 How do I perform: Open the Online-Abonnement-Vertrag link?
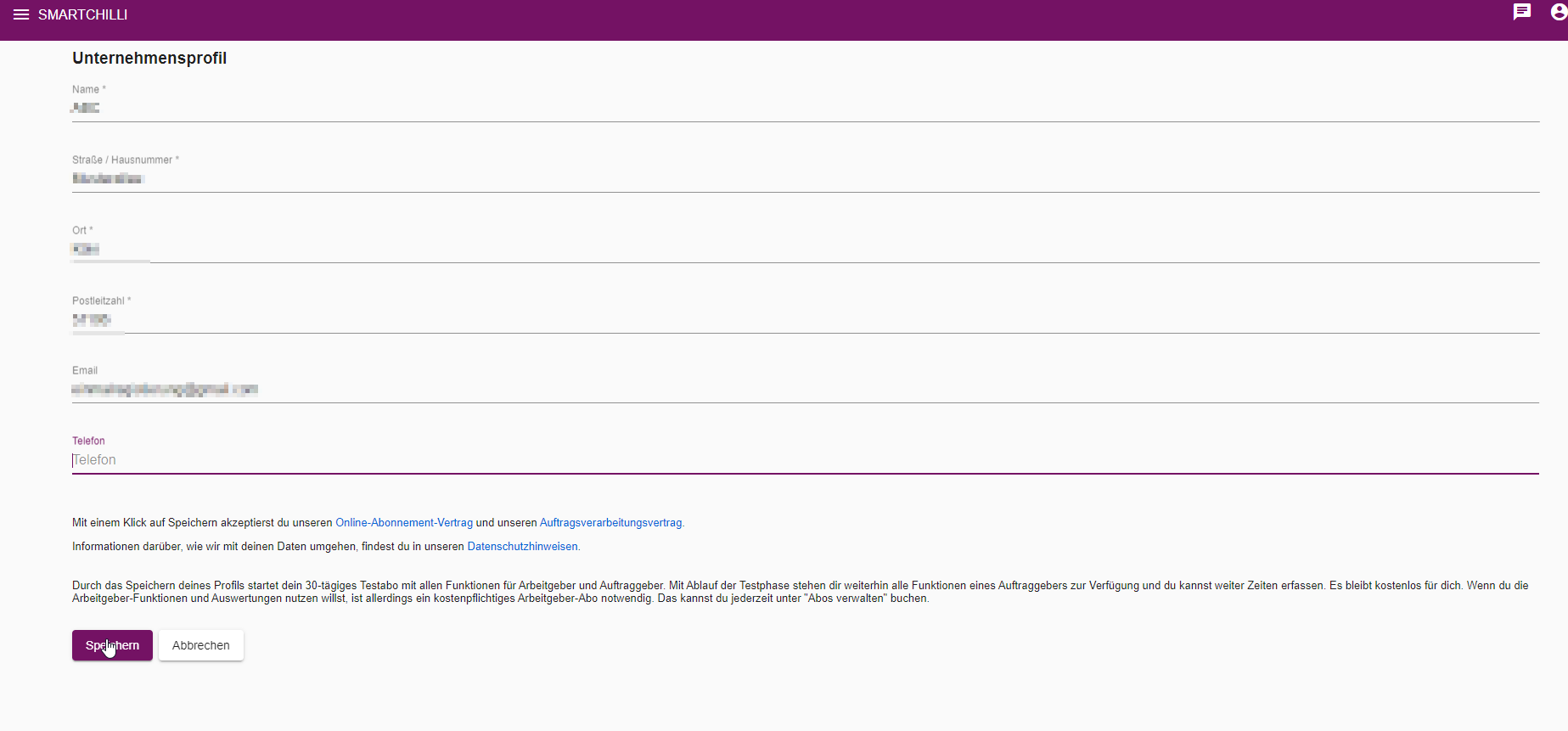pyautogui.click(x=404, y=523)
